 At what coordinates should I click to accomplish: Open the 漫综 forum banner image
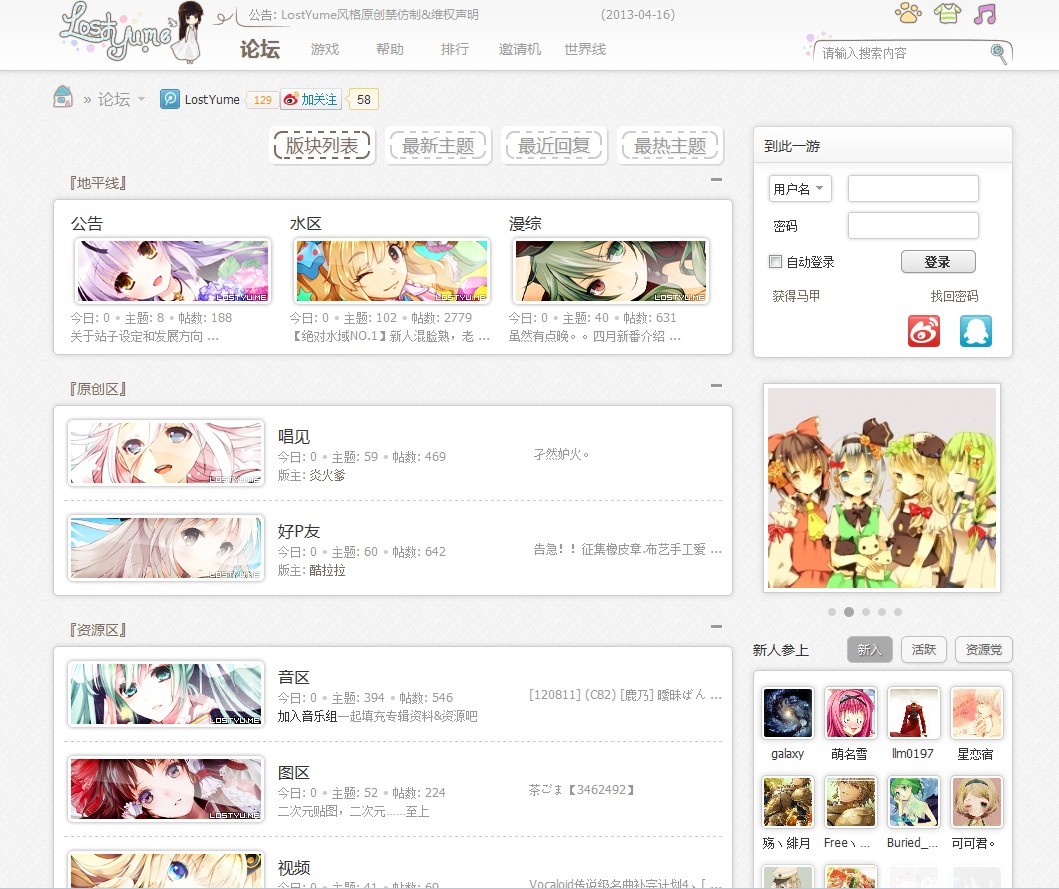pos(611,272)
